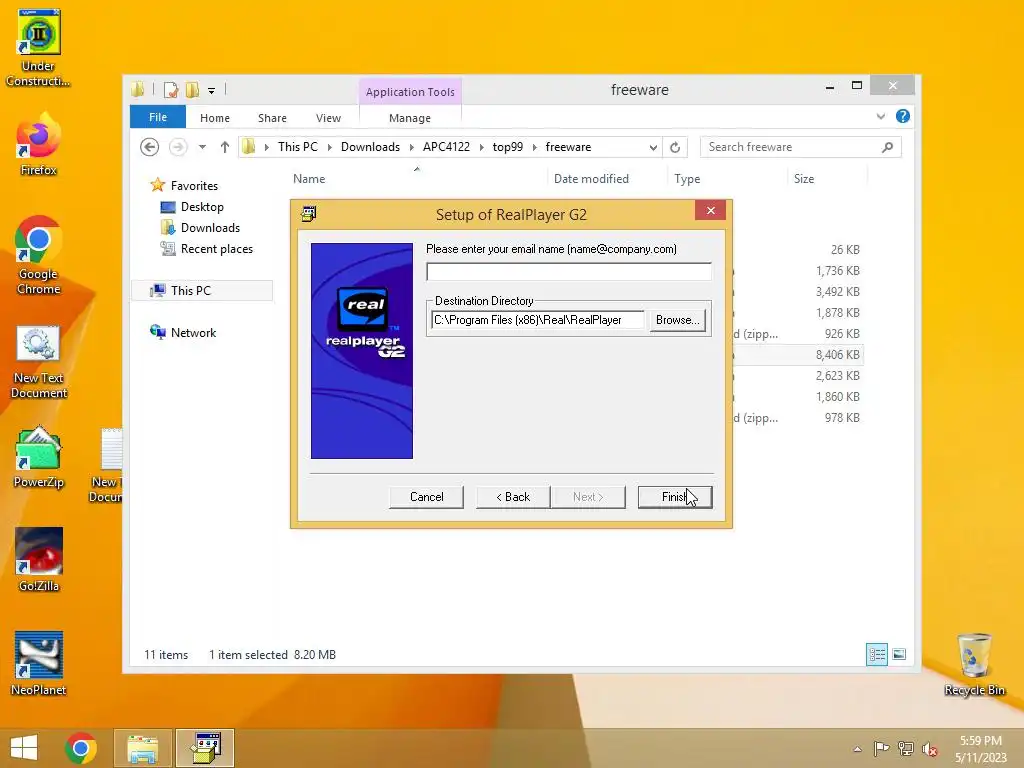
Task: Switch to File Explorer in taskbar
Action: [142, 748]
